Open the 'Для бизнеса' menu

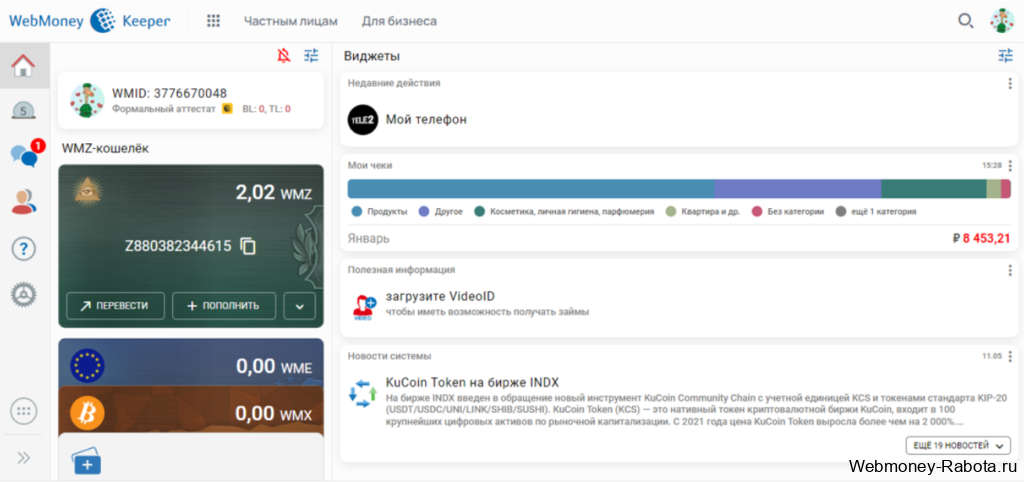[x=400, y=21]
